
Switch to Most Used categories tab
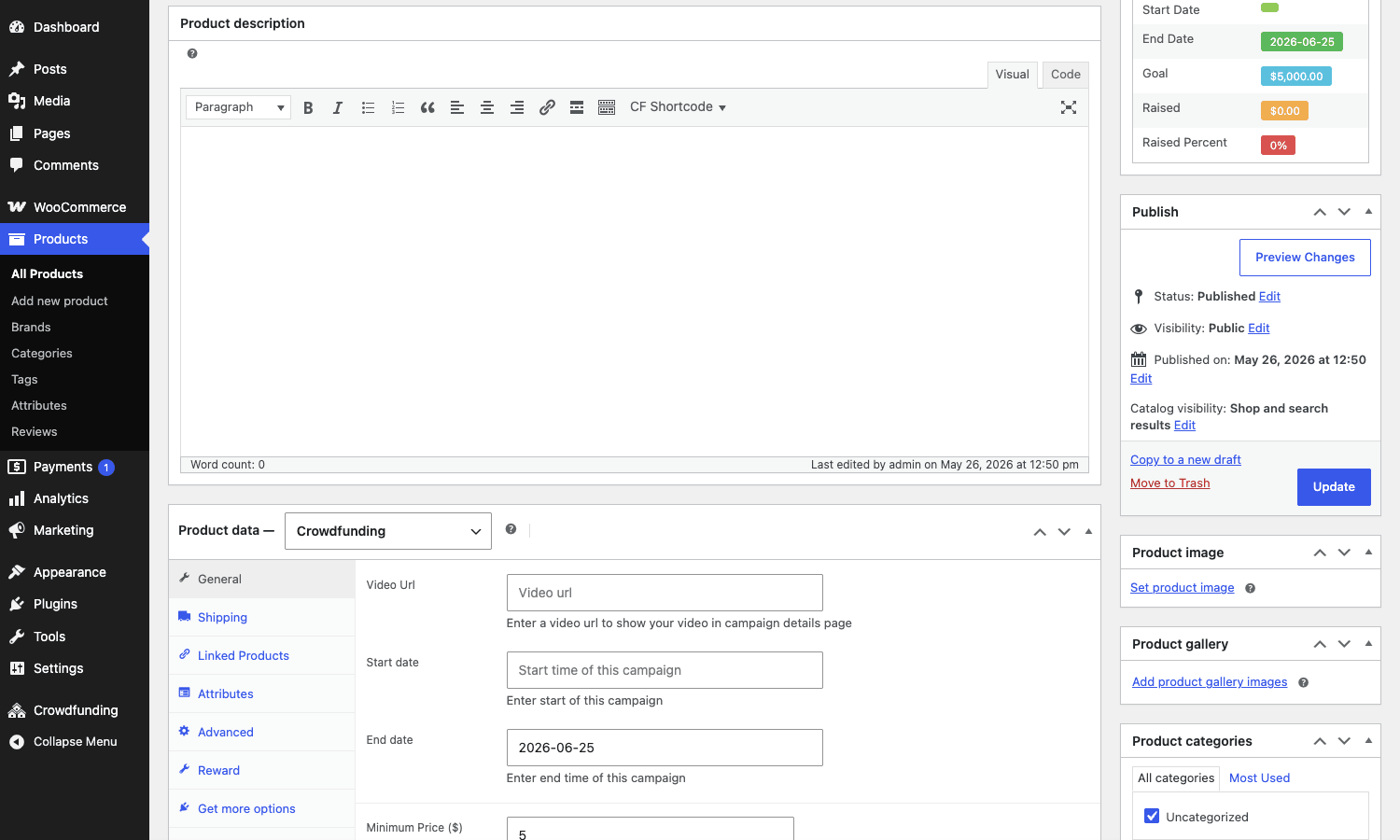(1259, 777)
